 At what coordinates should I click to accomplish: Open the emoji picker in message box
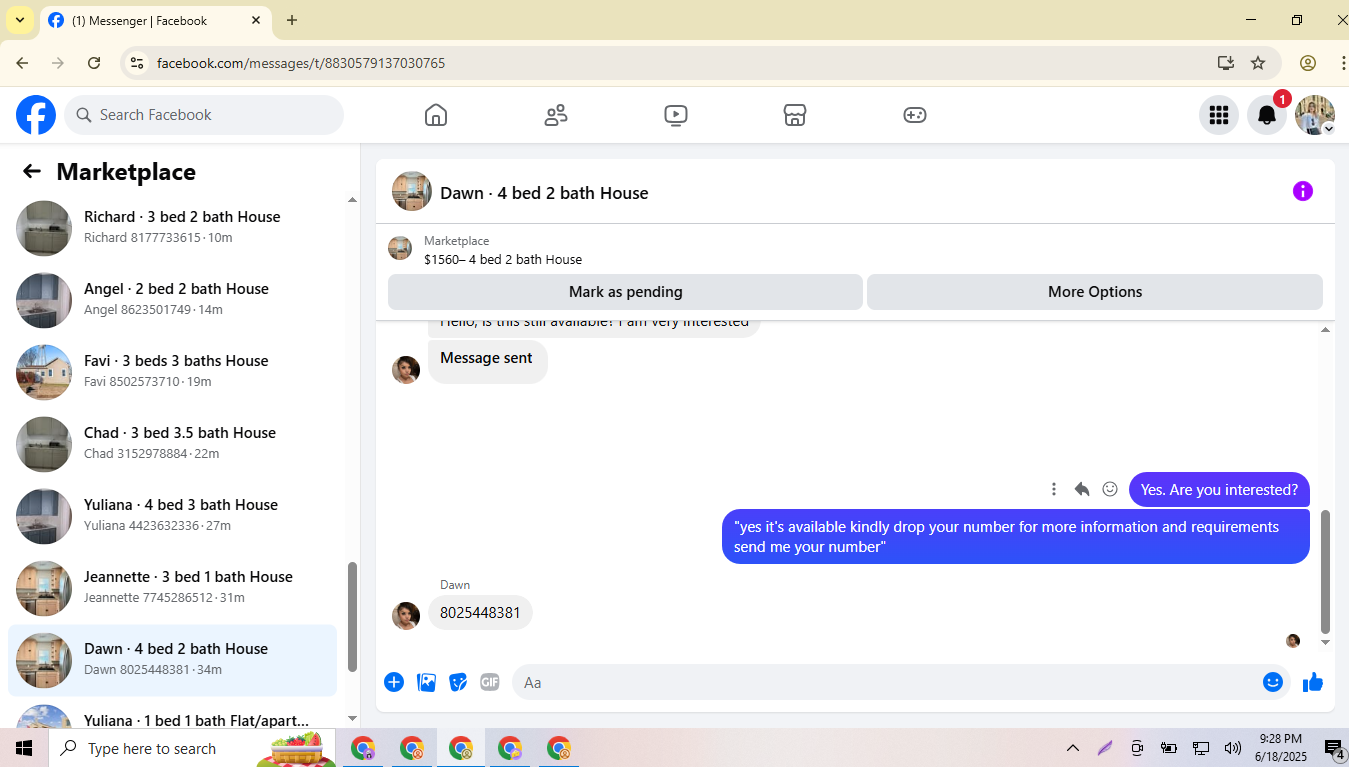pos(1273,682)
